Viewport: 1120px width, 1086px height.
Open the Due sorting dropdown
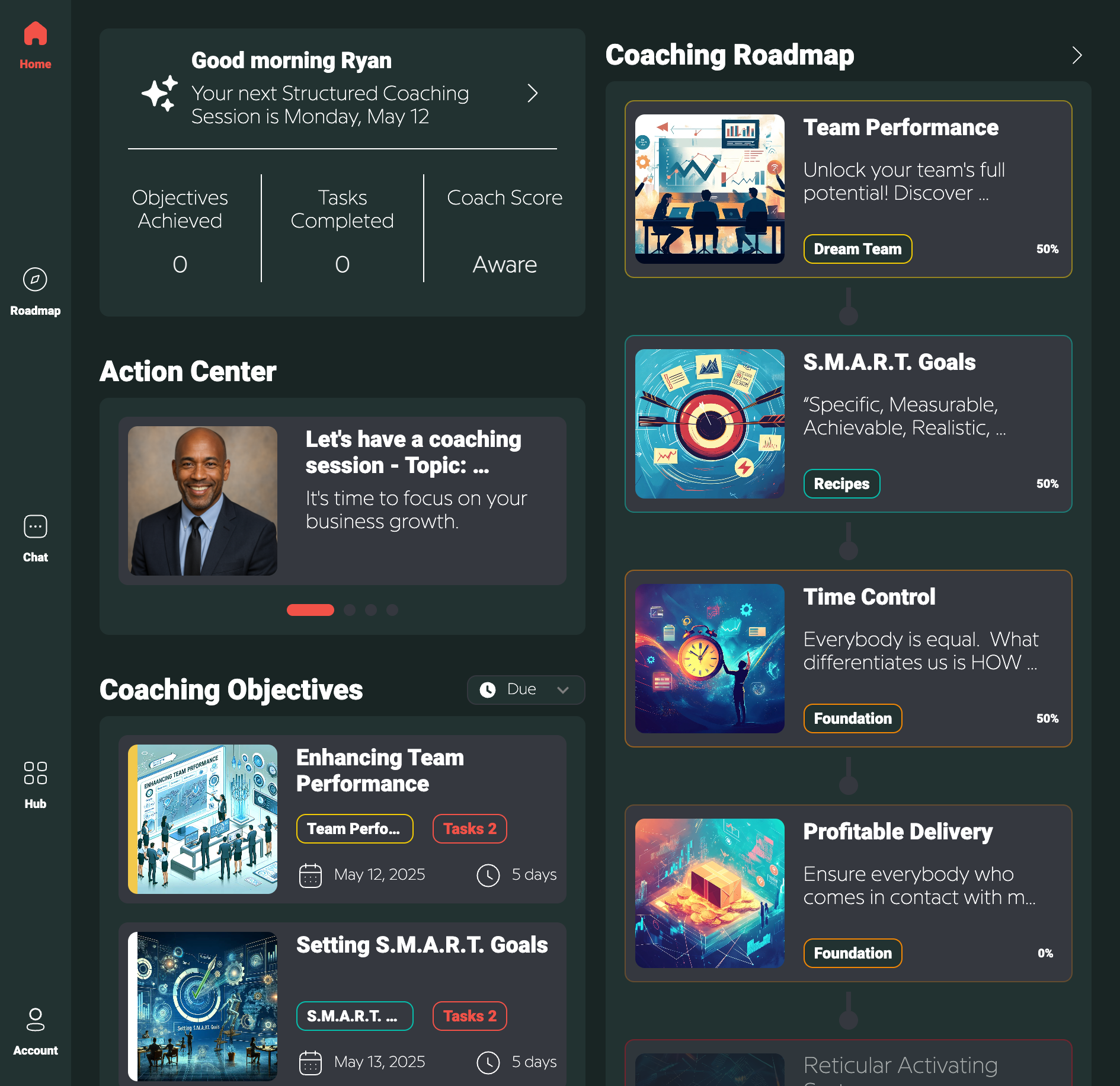[525, 689]
